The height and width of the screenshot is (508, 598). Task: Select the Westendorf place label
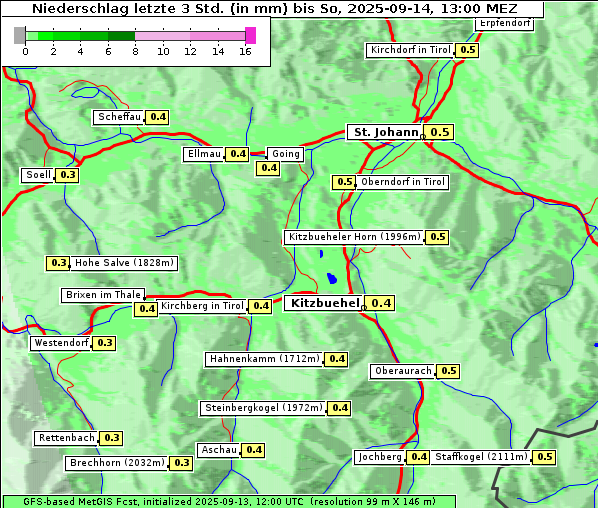click(x=61, y=343)
